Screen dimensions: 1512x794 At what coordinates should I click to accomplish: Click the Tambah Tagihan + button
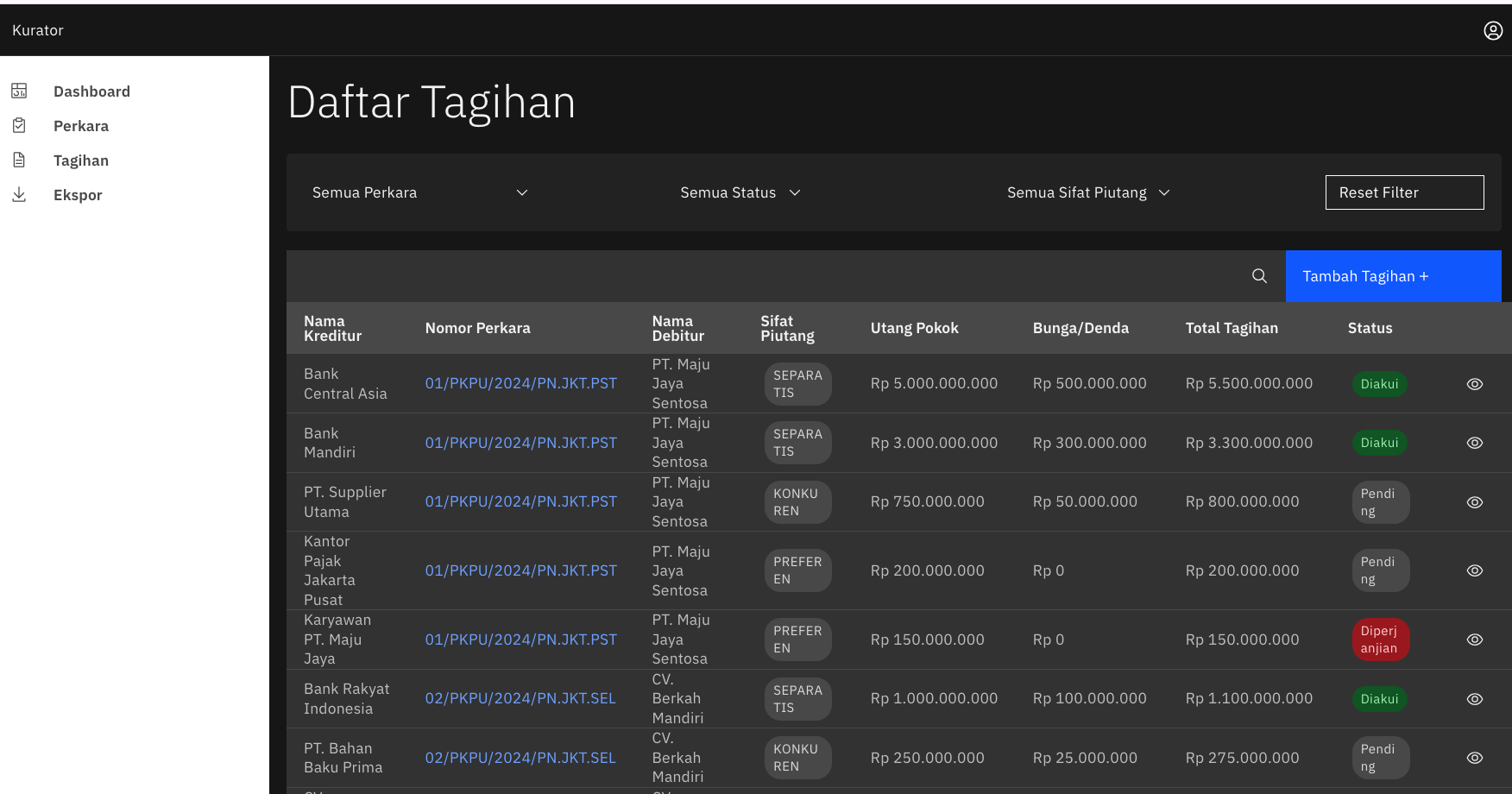(x=1394, y=276)
